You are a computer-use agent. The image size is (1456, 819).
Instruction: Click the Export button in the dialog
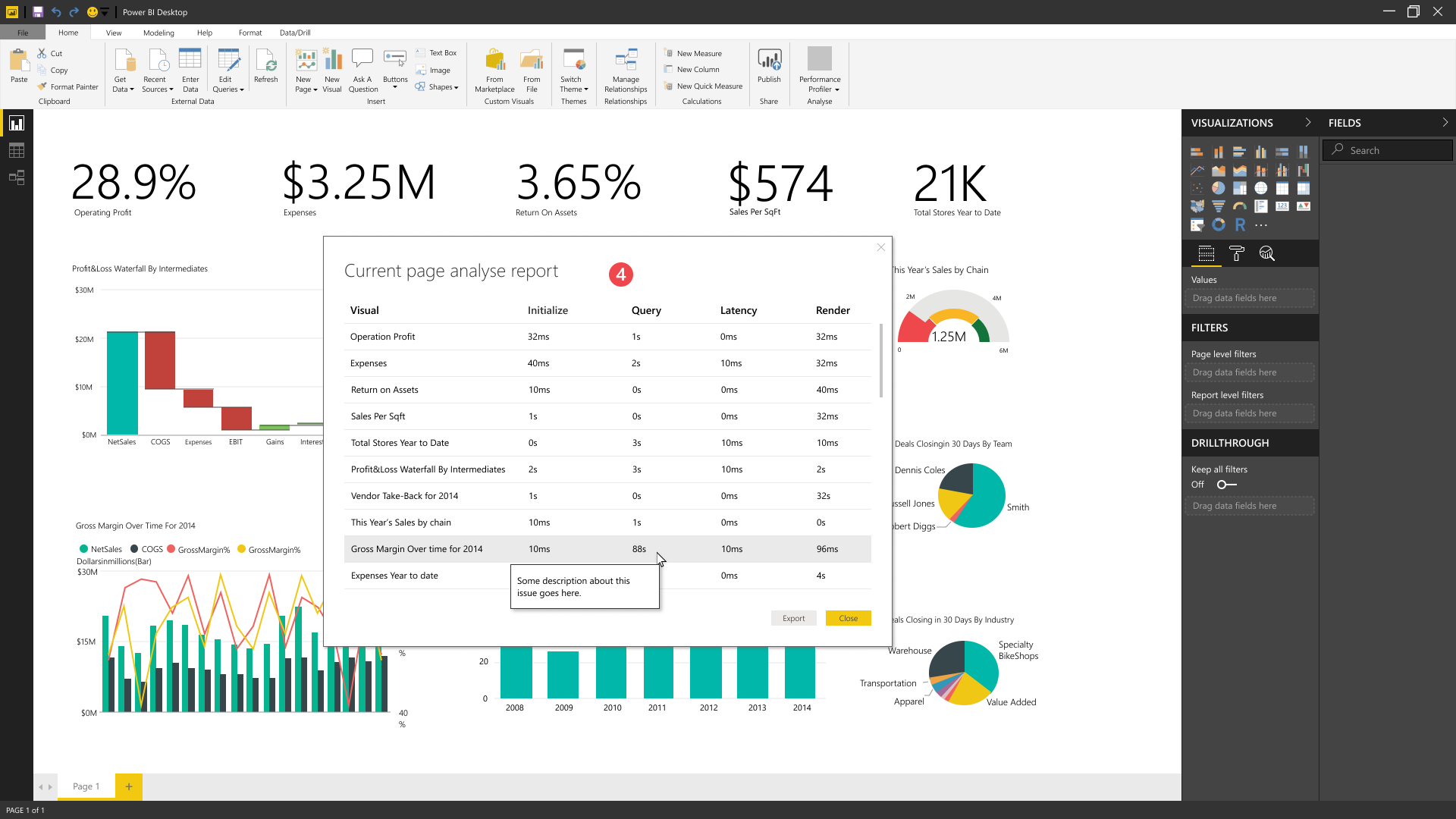click(x=793, y=618)
